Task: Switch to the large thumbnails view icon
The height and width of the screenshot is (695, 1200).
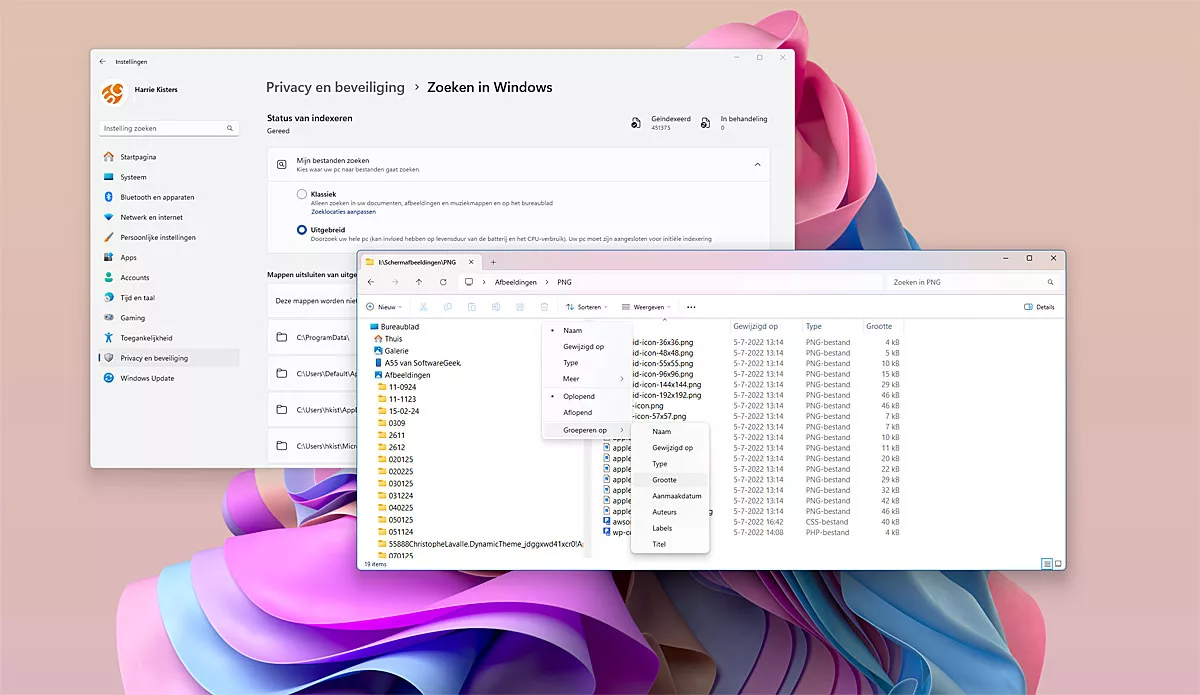Action: coord(1058,564)
